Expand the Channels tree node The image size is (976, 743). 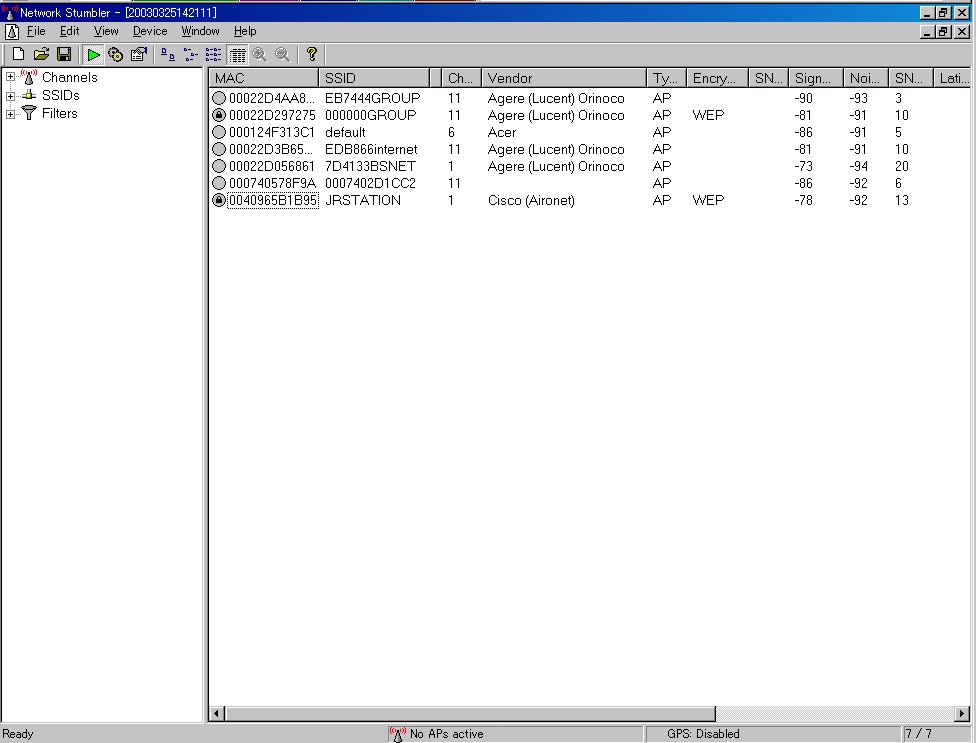11,77
